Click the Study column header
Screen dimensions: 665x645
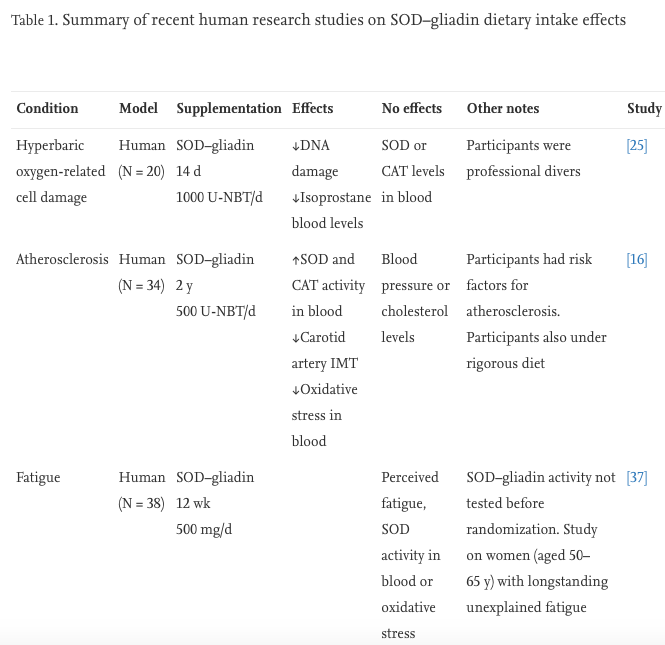pyautogui.click(x=644, y=108)
